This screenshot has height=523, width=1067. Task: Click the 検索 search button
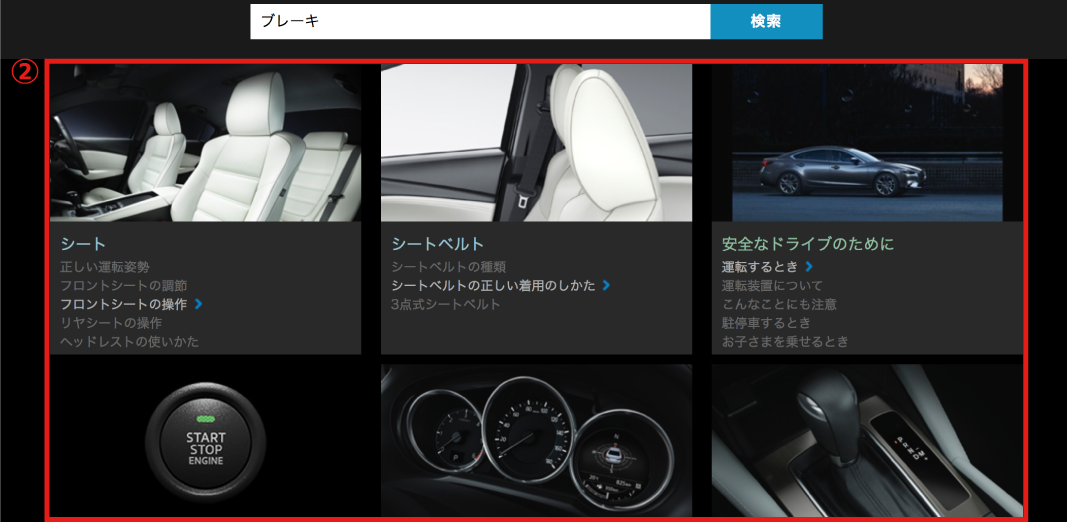click(765, 21)
